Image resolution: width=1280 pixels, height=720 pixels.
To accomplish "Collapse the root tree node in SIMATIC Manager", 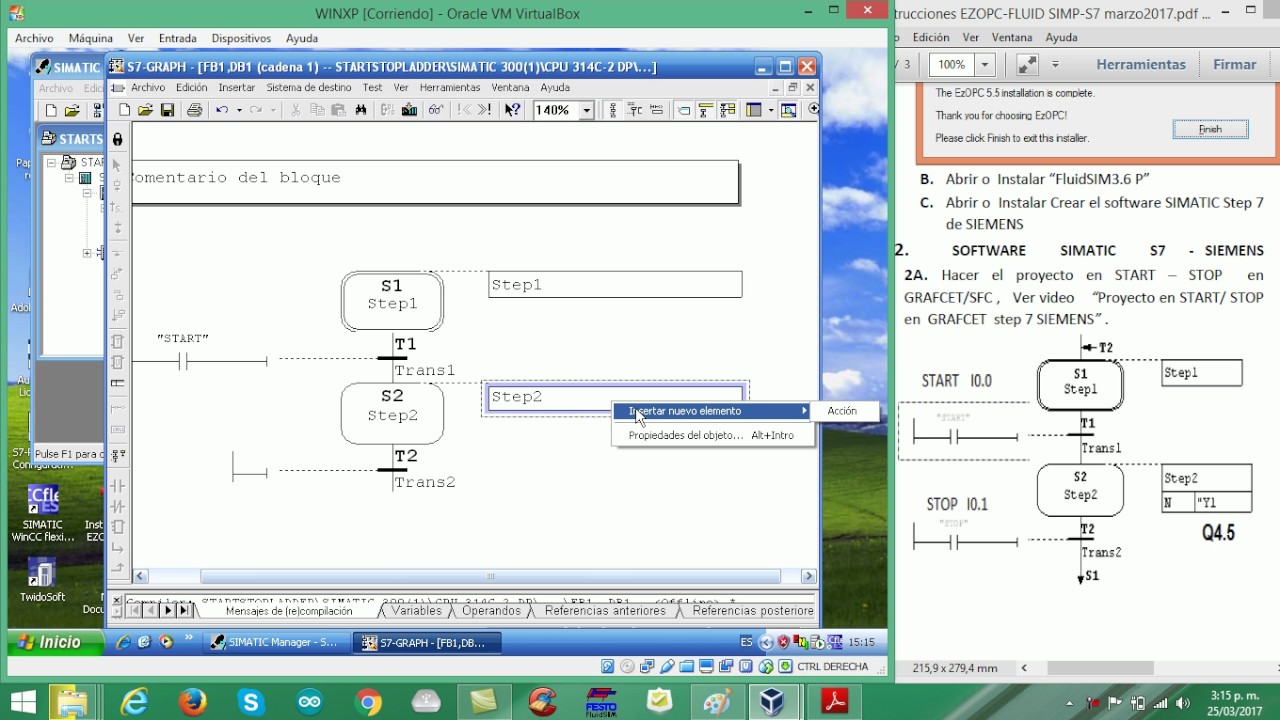I will point(51,162).
